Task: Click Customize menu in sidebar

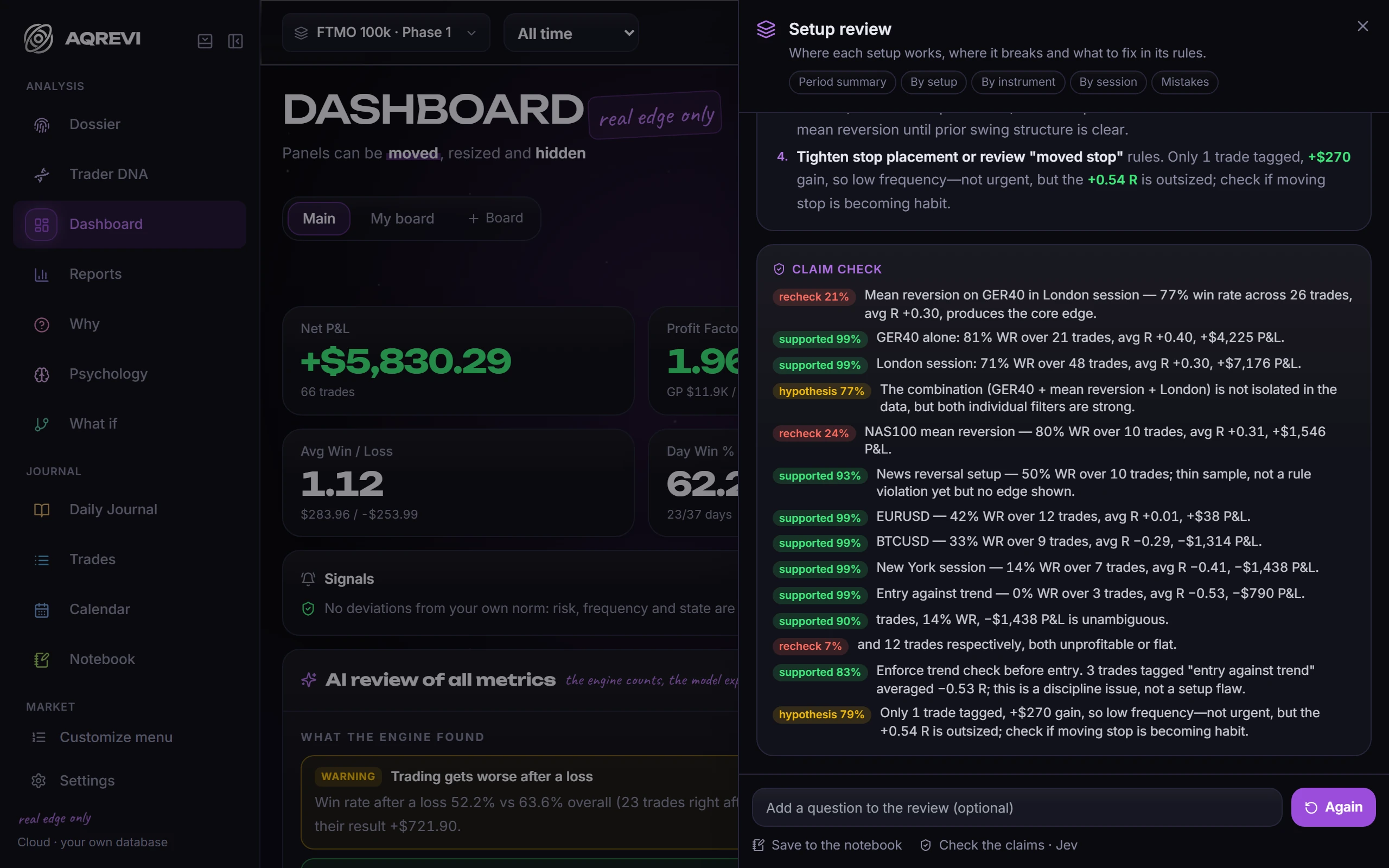Action: [x=130, y=737]
